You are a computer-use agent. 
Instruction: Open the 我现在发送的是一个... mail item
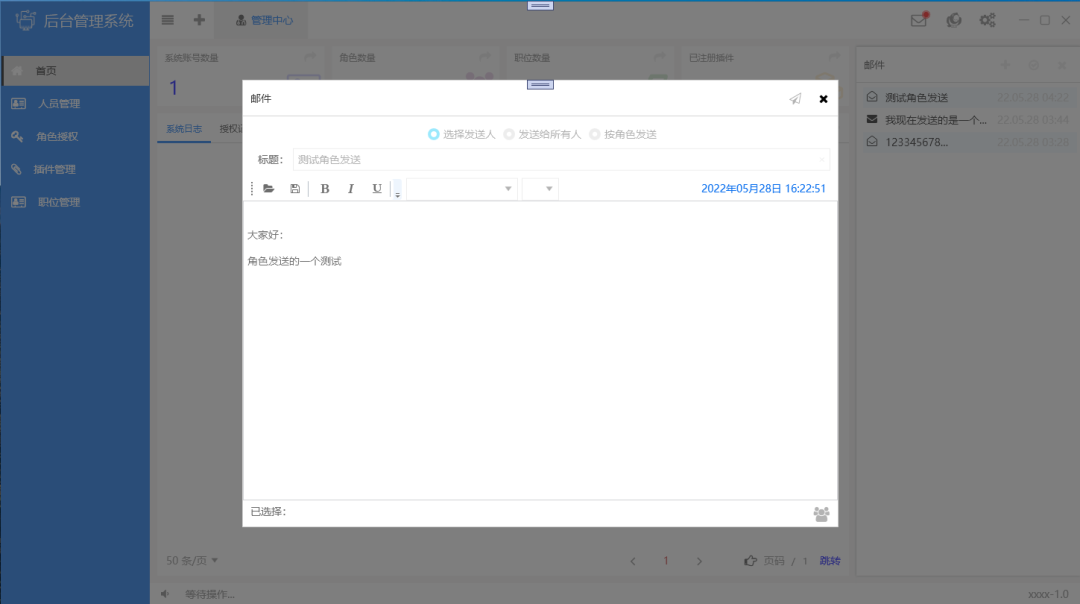(x=967, y=120)
